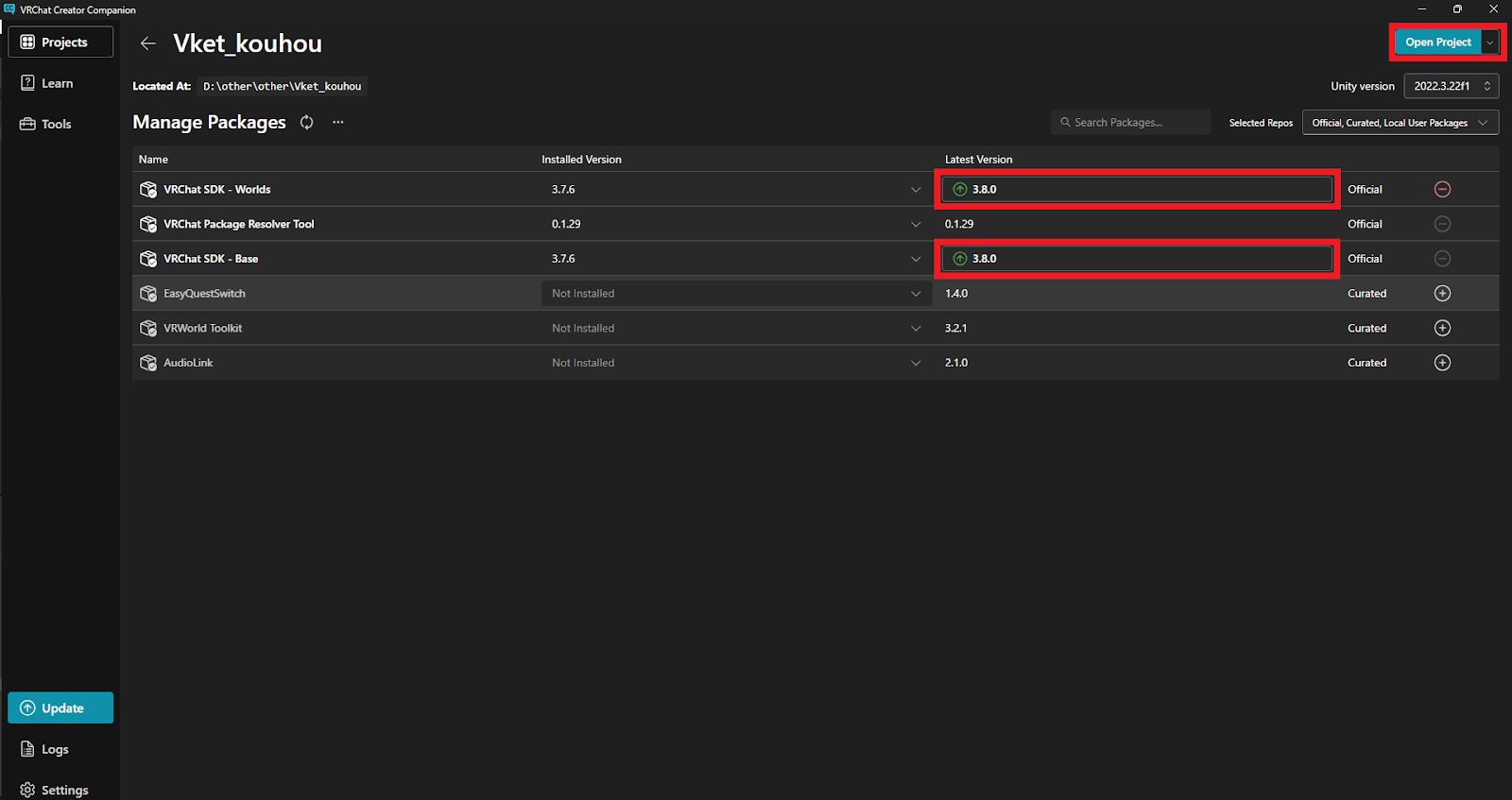Open the Learn section
1512x800 pixels.
coord(57,83)
